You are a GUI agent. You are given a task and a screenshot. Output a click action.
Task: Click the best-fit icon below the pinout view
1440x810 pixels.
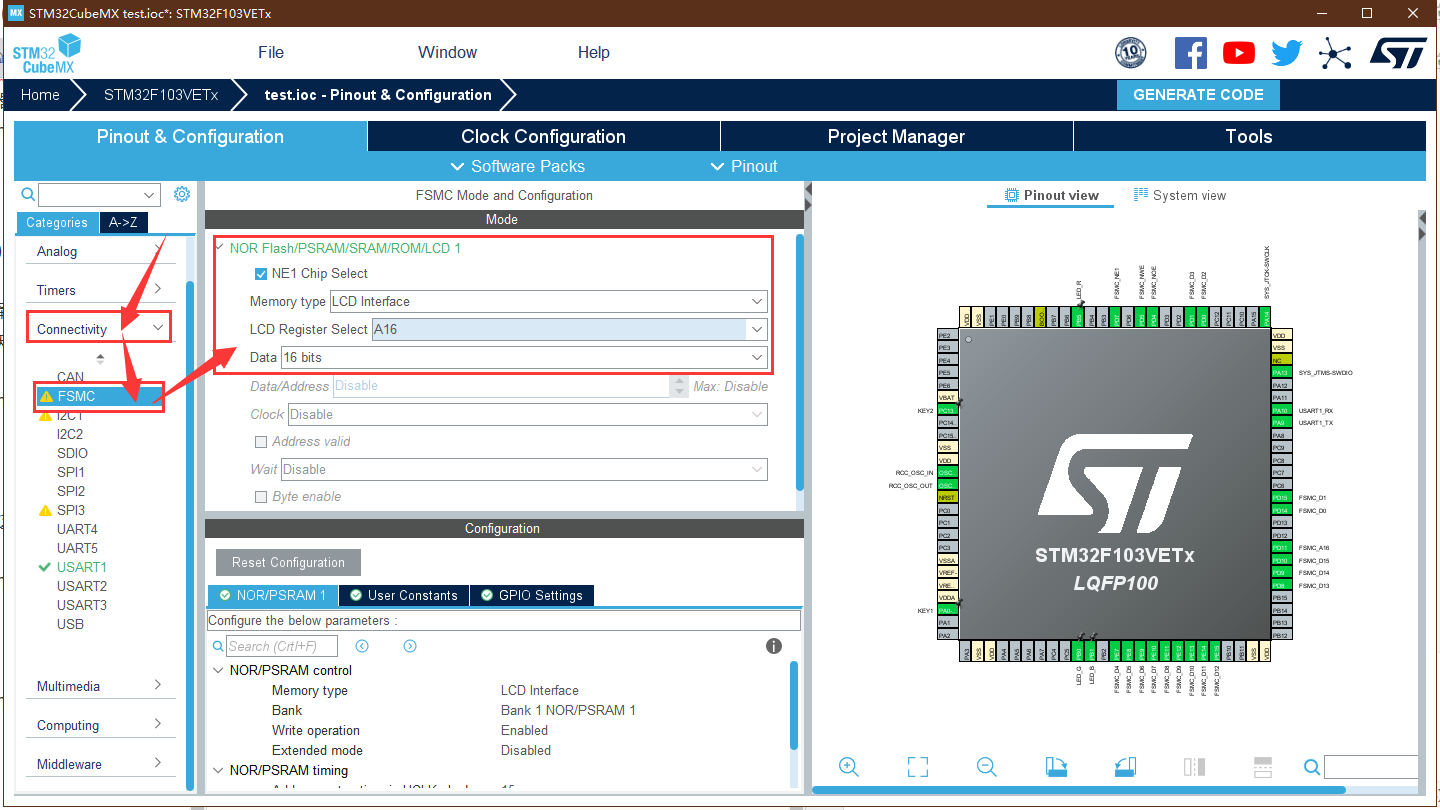(917, 766)
